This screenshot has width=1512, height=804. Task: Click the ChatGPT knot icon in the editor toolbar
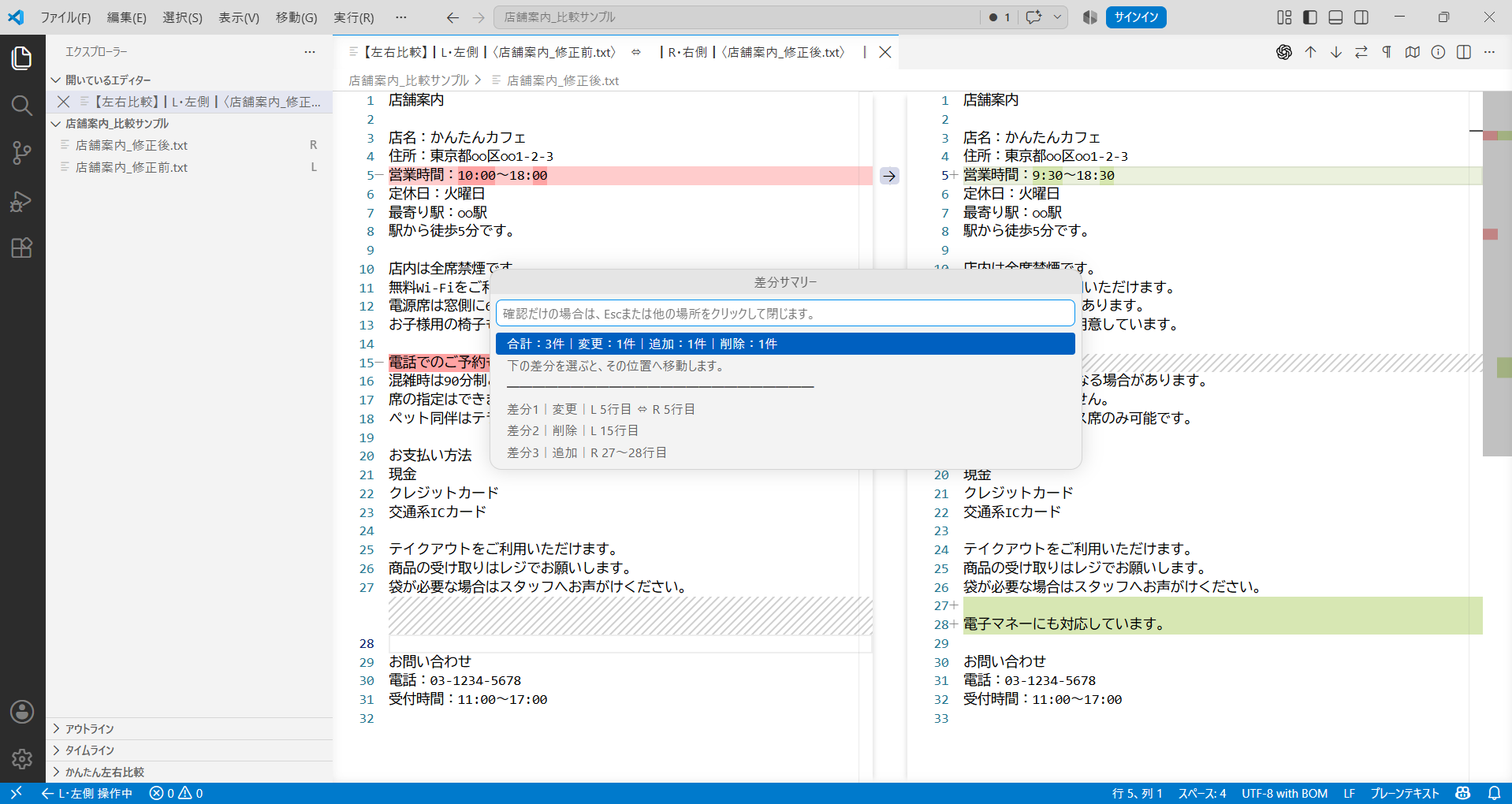coord(1284,52)
